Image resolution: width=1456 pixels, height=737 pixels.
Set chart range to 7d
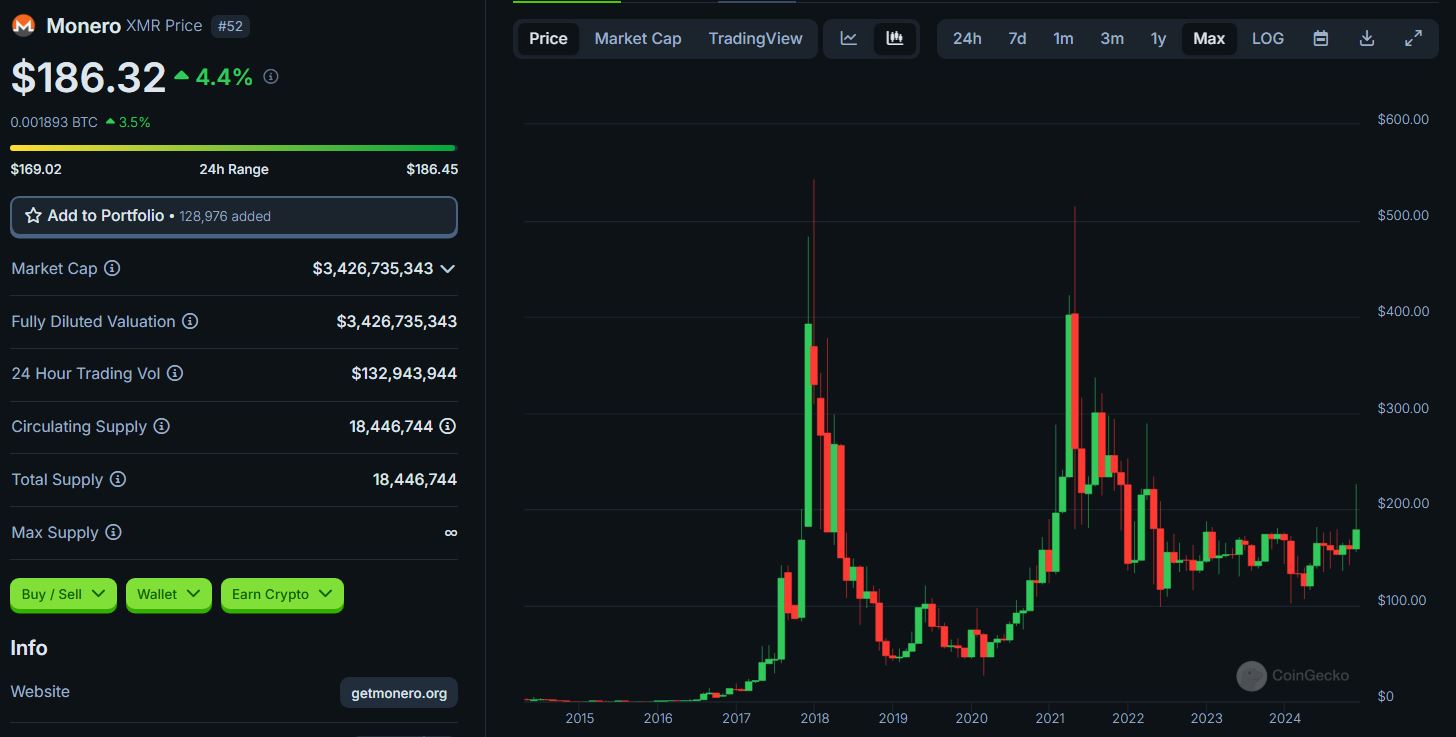(x=1017, y=38)
